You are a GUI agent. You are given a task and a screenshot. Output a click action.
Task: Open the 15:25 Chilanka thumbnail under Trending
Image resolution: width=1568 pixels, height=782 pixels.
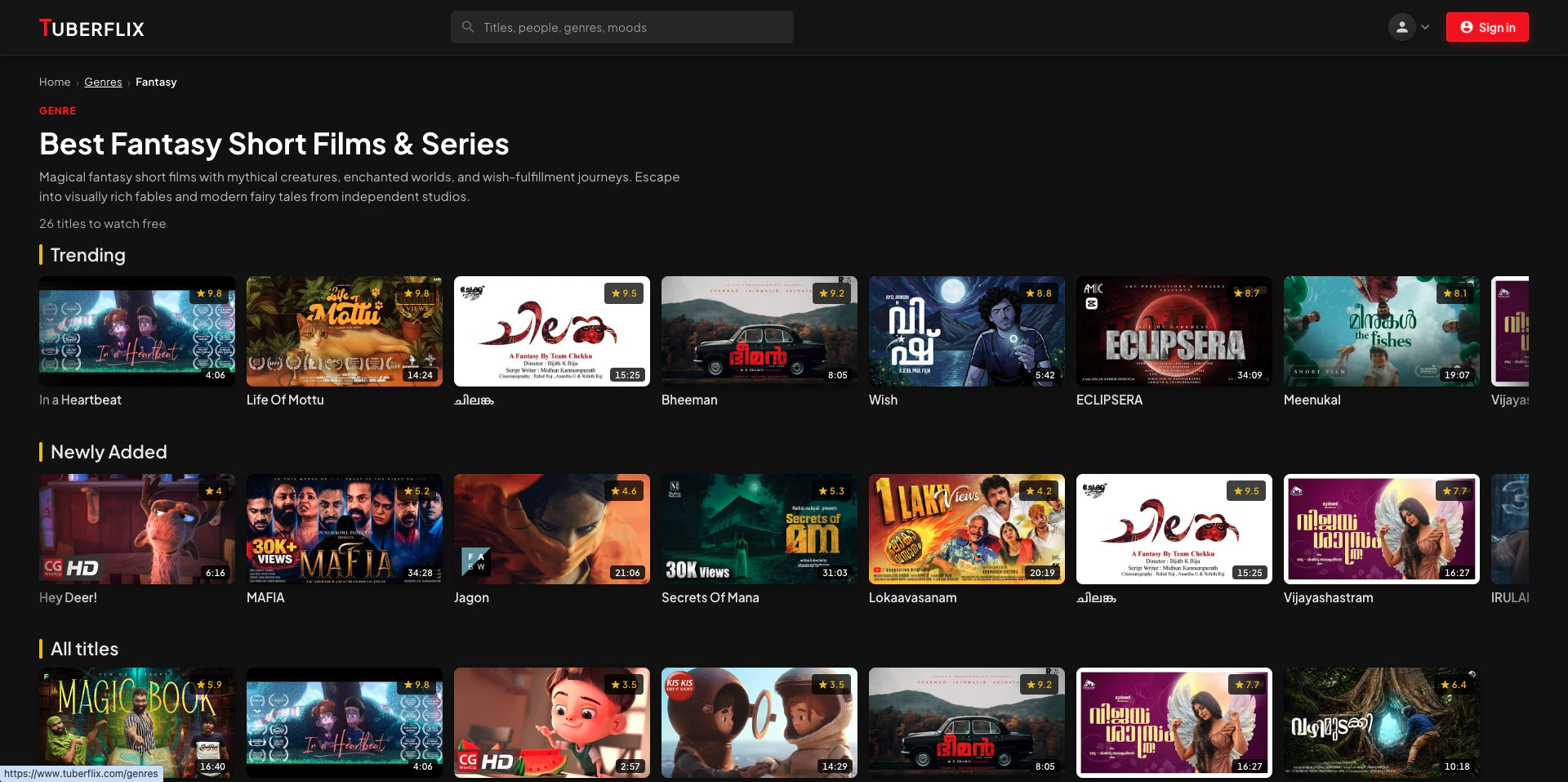click(552, 331)
